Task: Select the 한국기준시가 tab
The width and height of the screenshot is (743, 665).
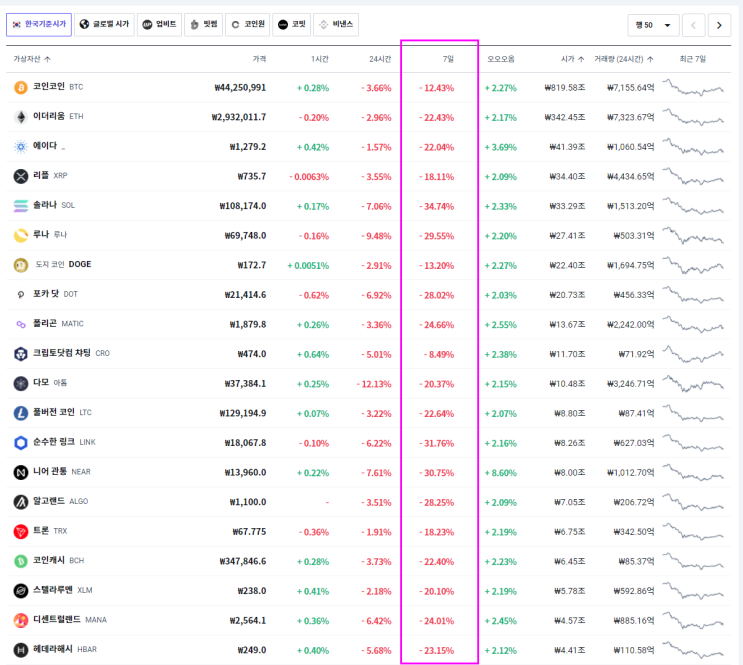Action: pyautogui.click(x=39, y=25)
